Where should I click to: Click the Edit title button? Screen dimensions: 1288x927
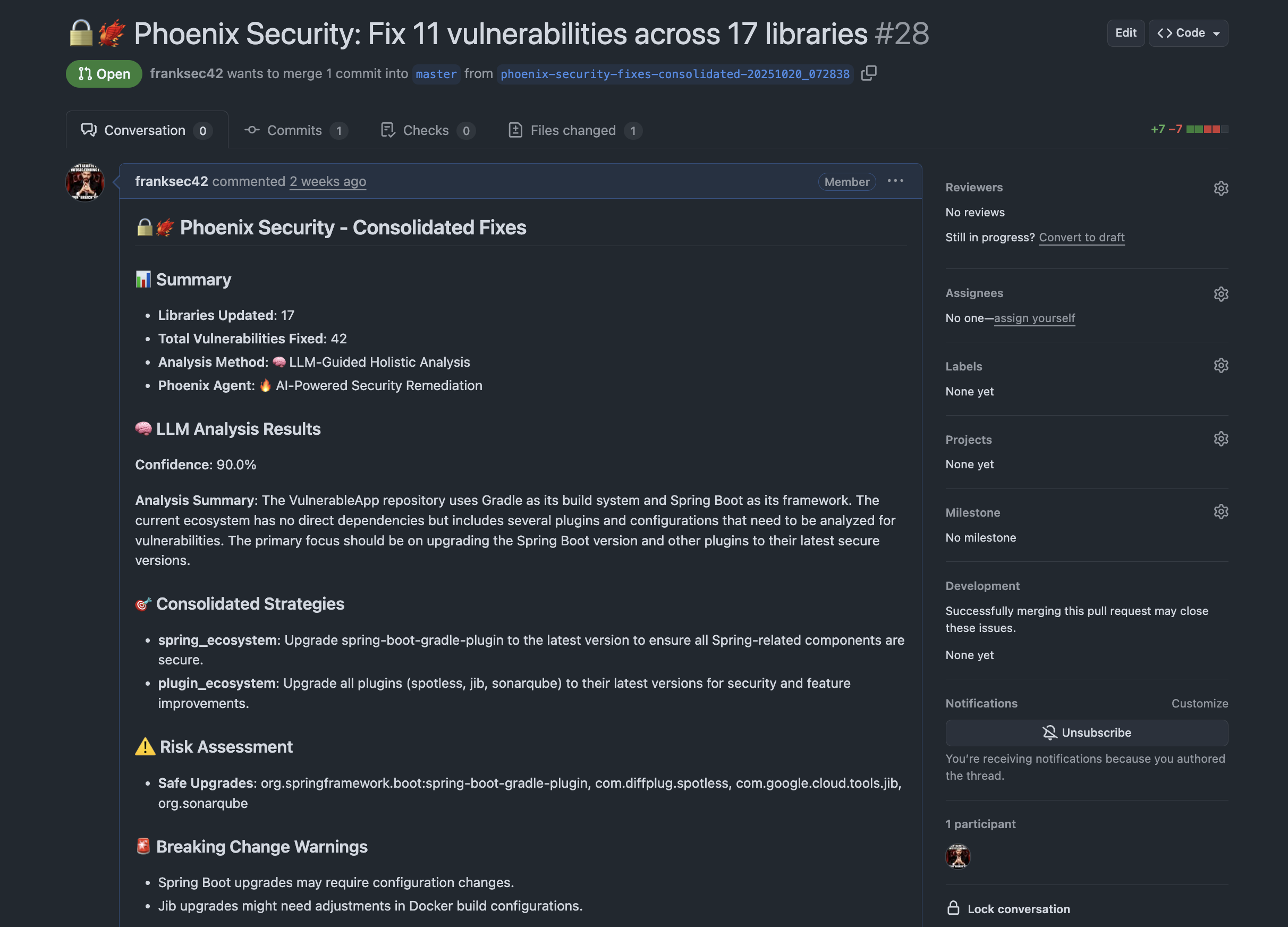point(1125,33)
